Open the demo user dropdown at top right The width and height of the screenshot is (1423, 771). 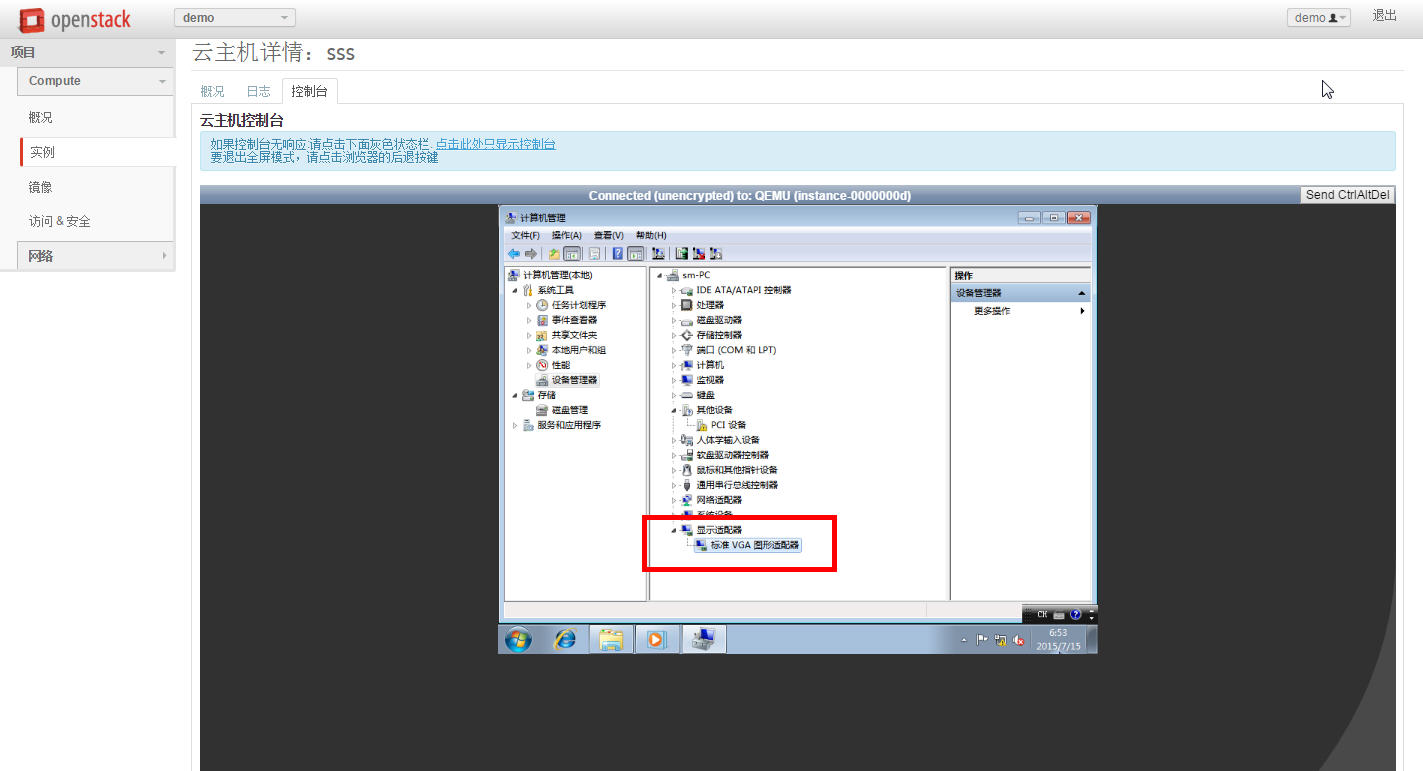tap(1318, 17)
